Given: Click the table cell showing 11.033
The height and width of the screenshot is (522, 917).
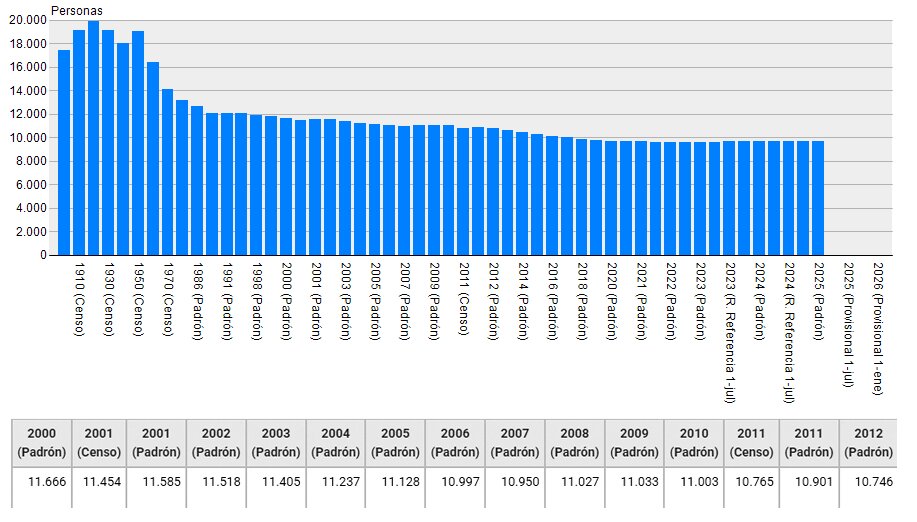Looking at the screenshot, I should pos(635,488).
